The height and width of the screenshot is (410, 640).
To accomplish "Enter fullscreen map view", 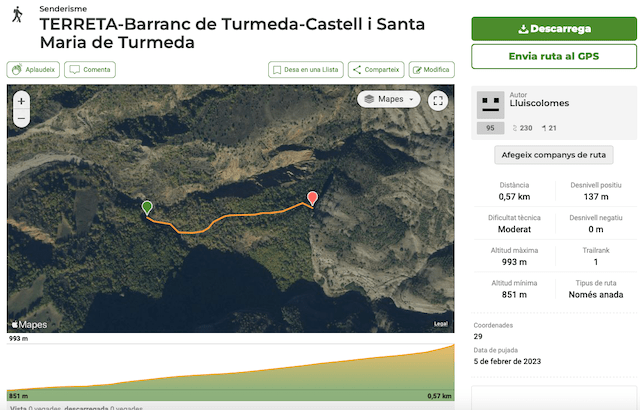I will click(x=438, y=100).
